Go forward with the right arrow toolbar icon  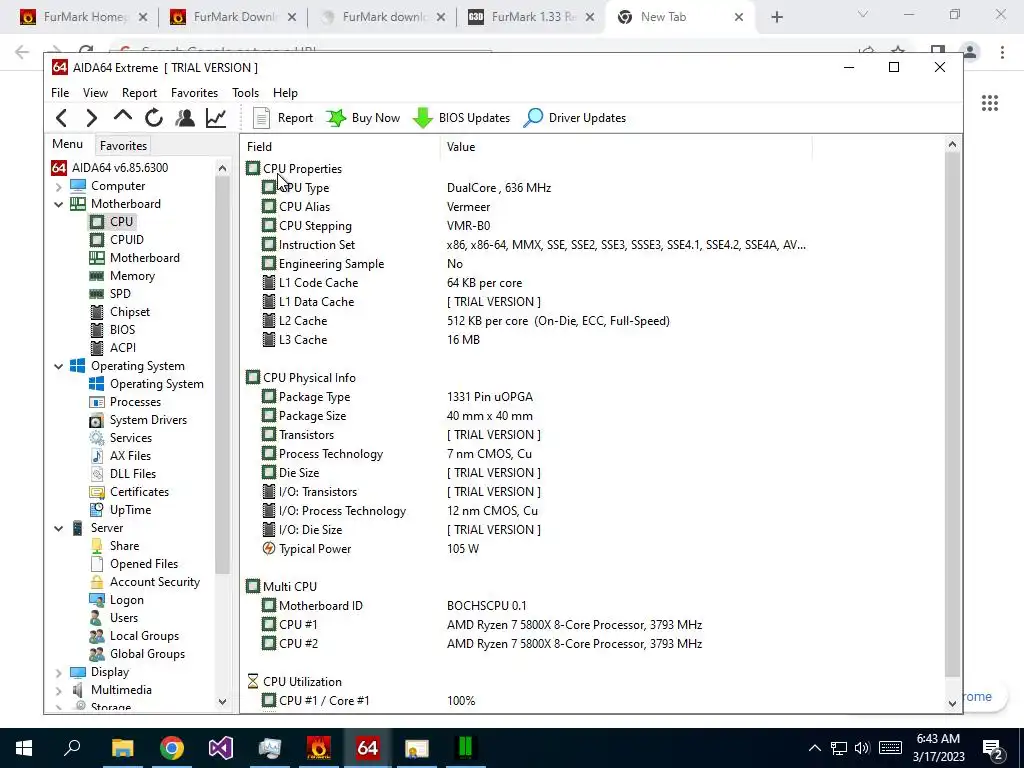pos(91,118)
